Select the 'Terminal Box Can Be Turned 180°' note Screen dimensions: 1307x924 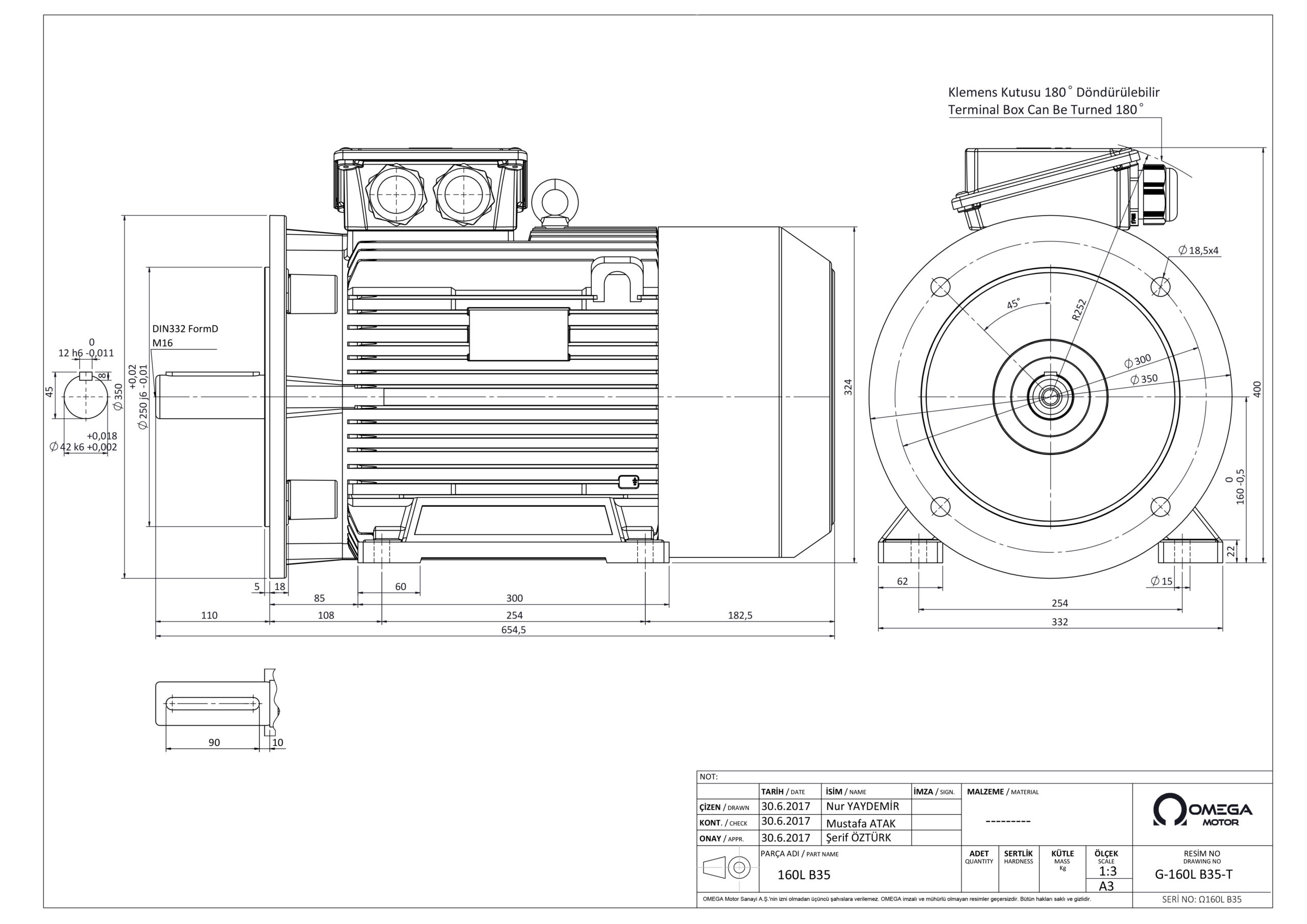click(x=1045, y=110)
